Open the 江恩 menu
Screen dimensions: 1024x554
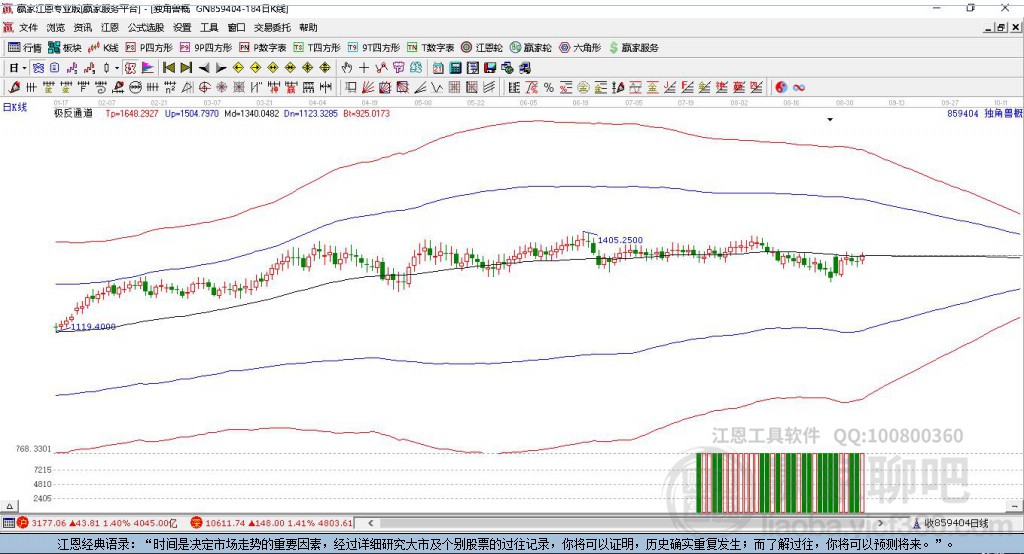(110, 27)
